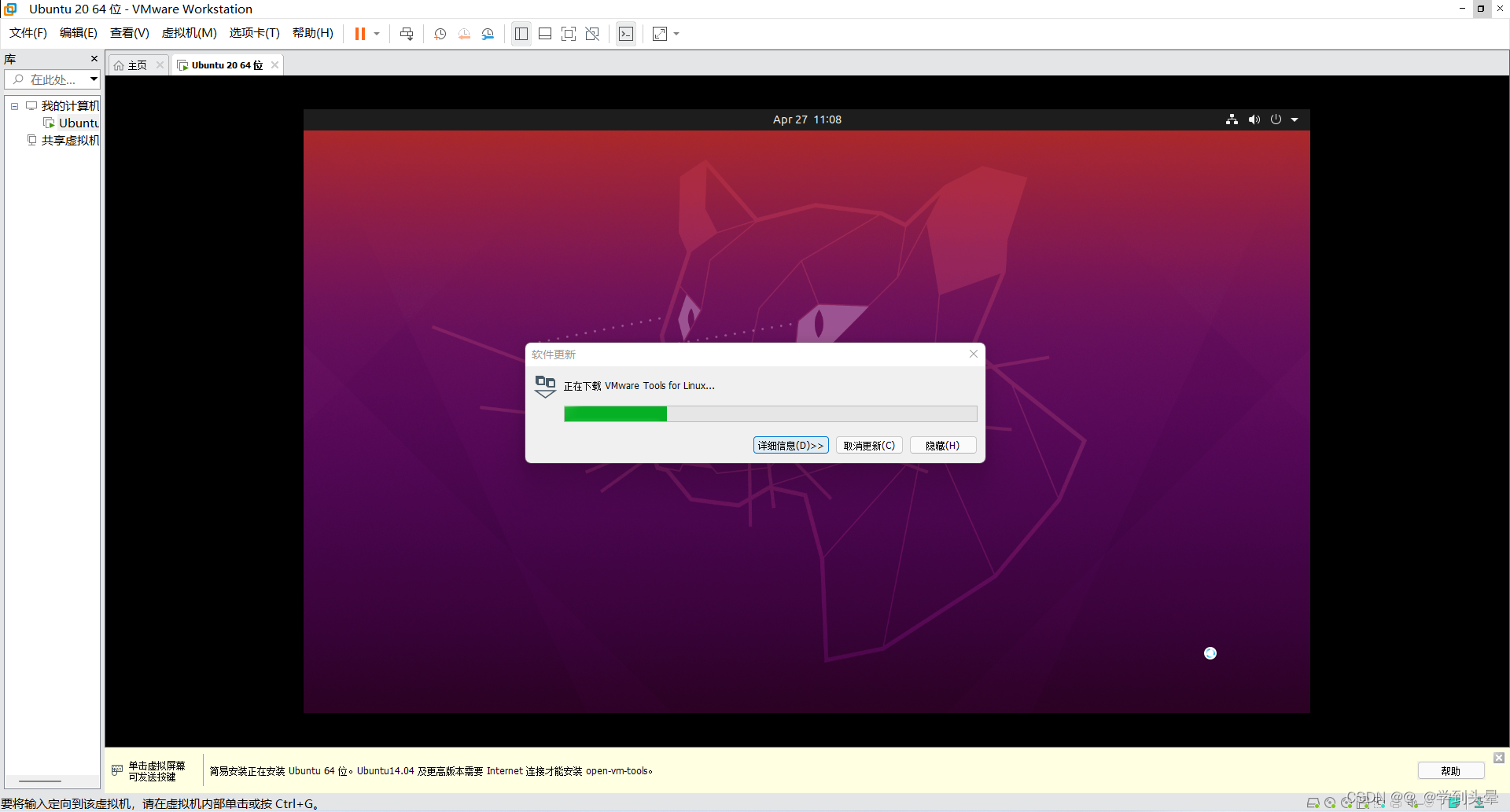Open the 选项卡(T) menu
Viewport: 1510px width, 812px height.
click(x=255, y=33)
